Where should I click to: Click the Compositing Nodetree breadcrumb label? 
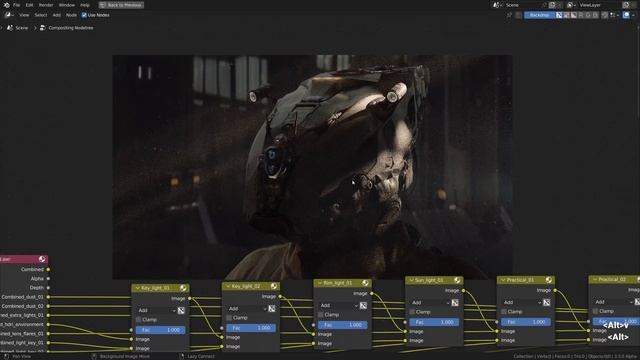click(71, 28)
